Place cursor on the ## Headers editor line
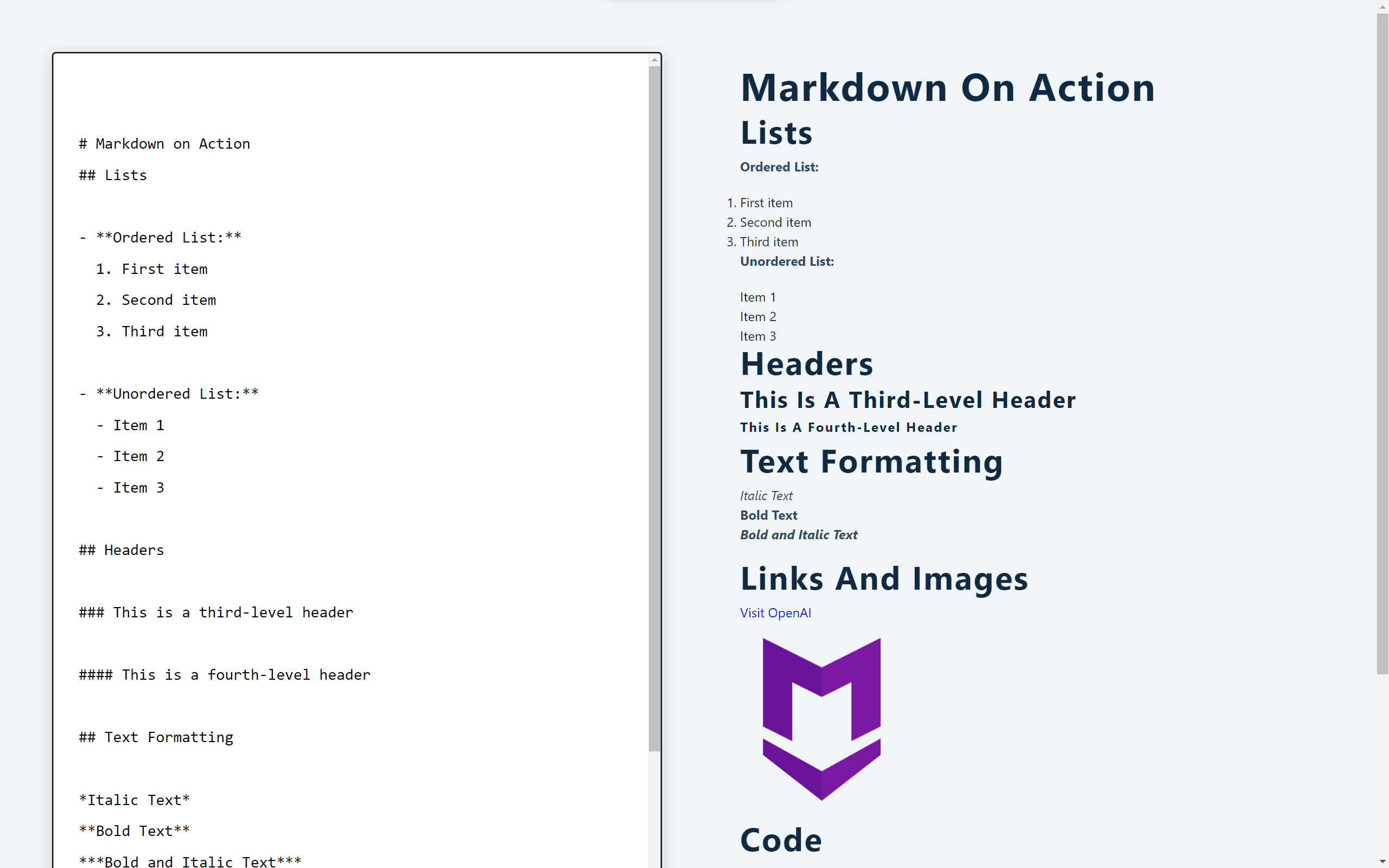1389x868 pixels. 120,550
